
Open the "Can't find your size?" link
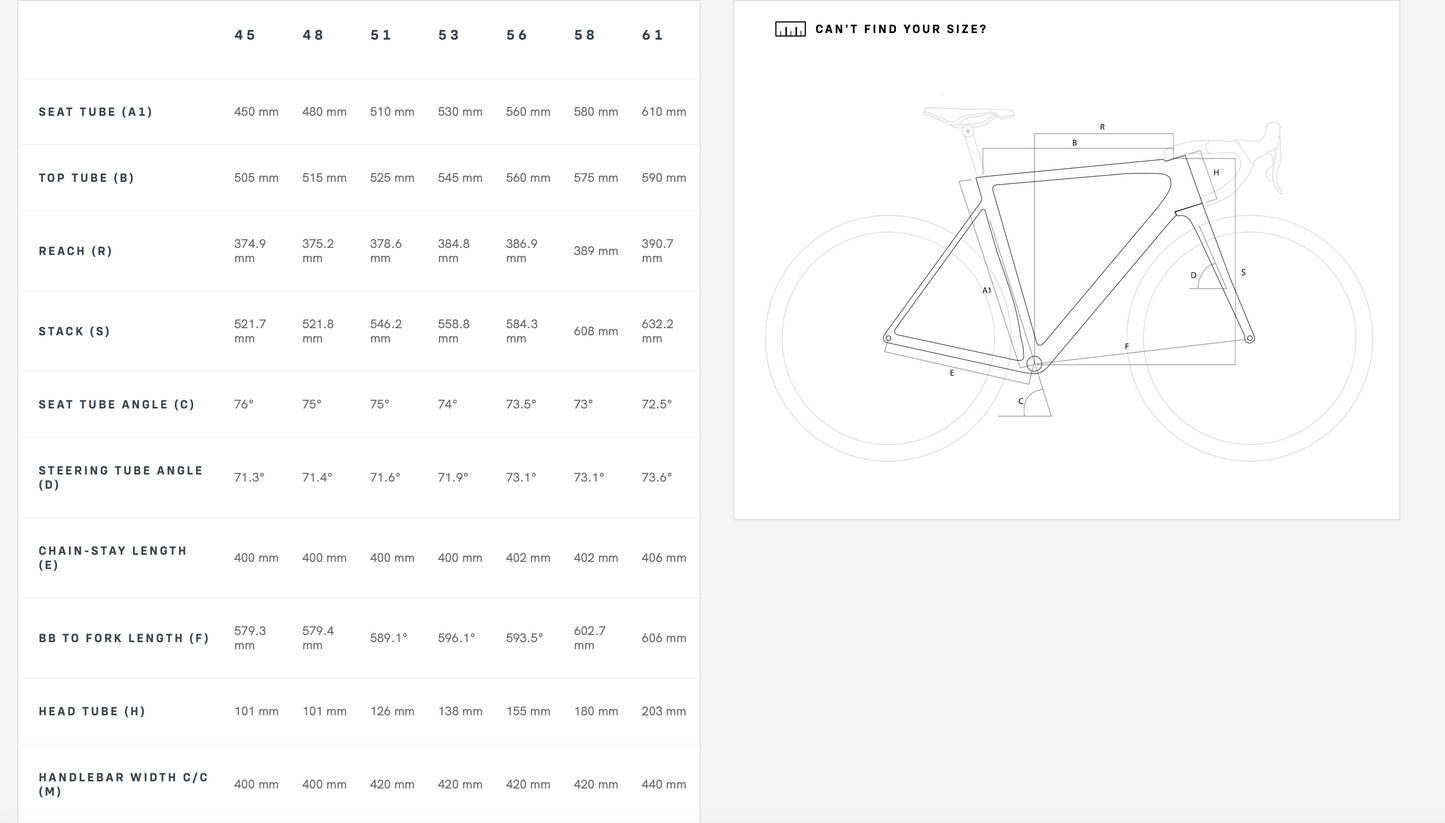point(900,29)
